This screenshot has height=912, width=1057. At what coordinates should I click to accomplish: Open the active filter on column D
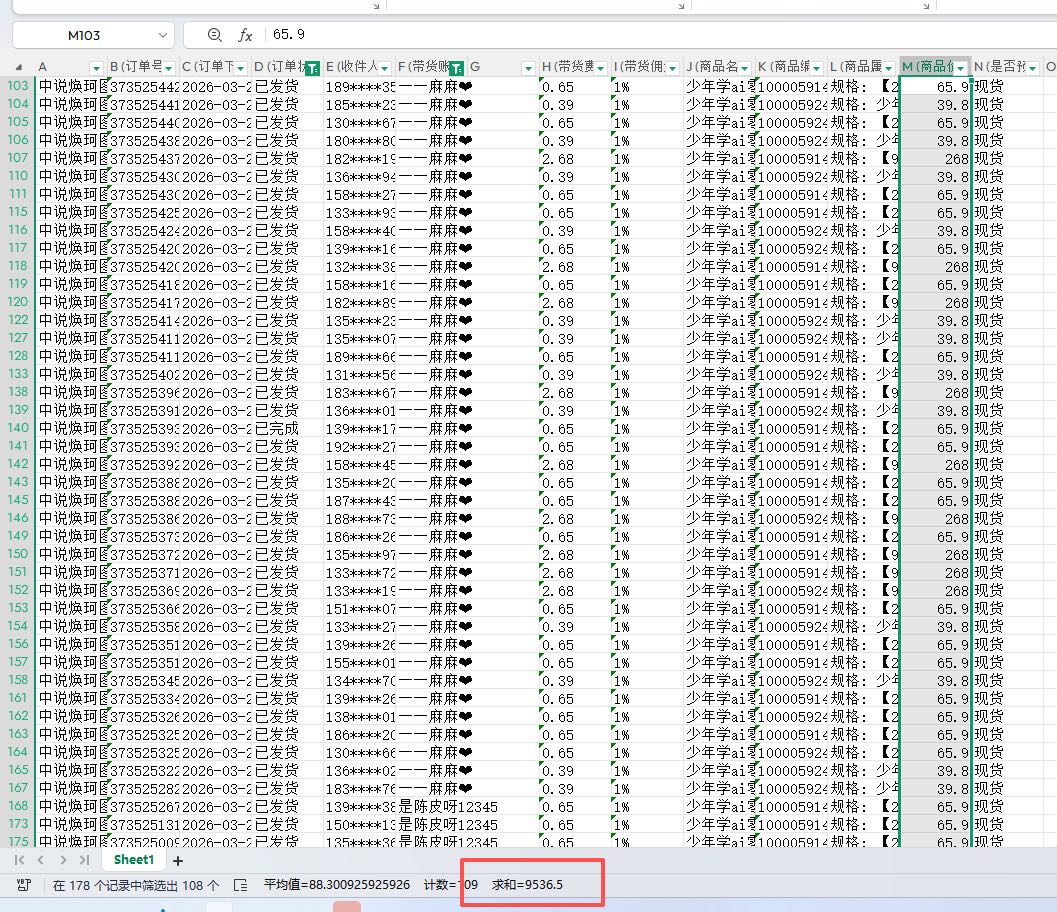tap(312, 68)
